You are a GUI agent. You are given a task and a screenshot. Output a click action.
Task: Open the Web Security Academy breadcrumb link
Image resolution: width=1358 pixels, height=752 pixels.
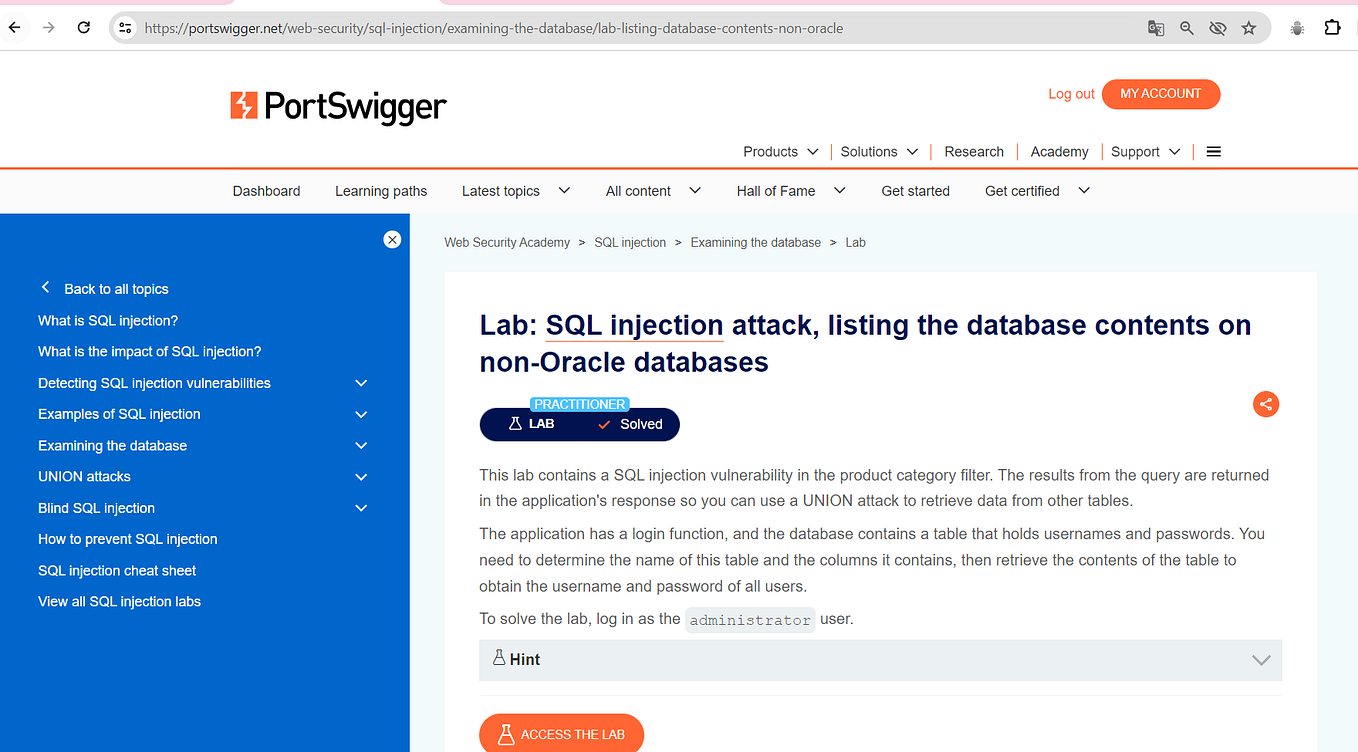tap(507, 242)
